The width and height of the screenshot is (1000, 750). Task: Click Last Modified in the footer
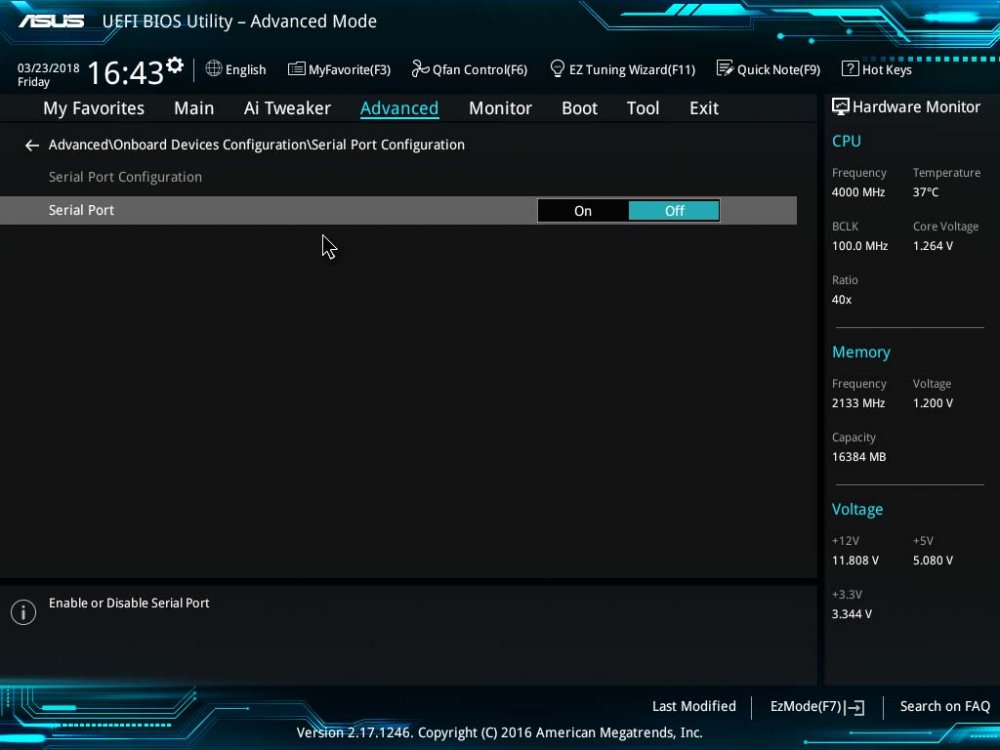point(694,707)
